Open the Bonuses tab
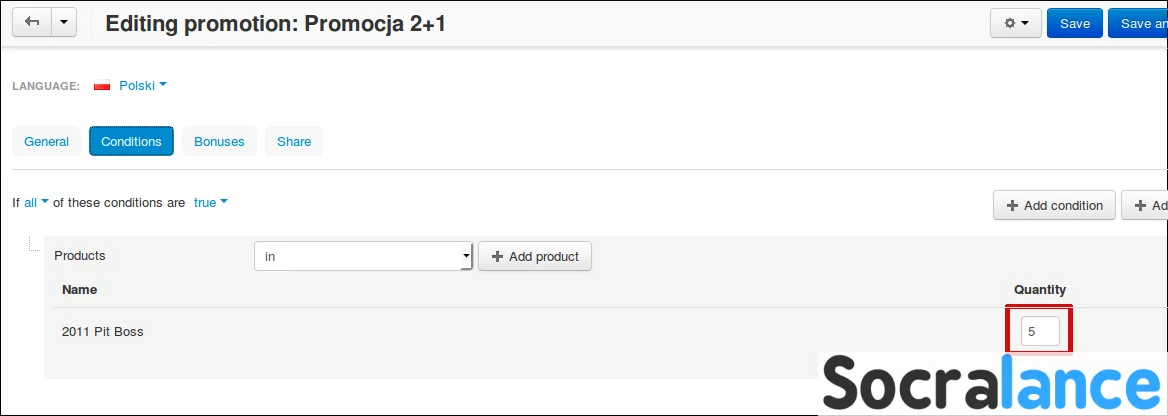The image size is (1168, 416). click(219, 141)
